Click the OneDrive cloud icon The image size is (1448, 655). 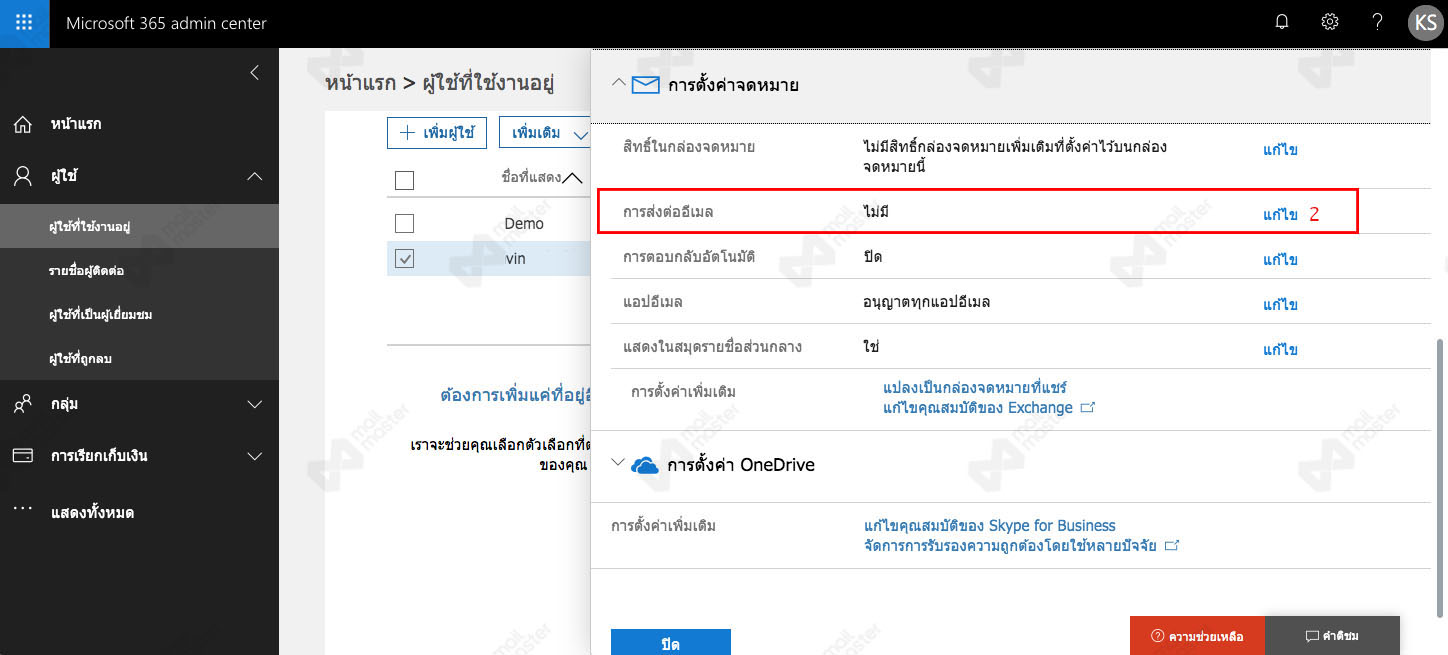pyautogui.click(x=645, y=465)
